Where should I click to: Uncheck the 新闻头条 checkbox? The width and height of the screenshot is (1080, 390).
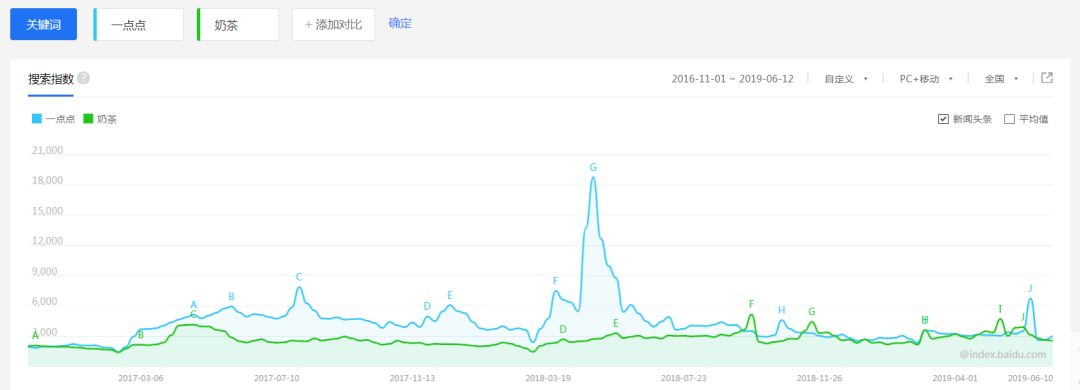coord(943,119)
